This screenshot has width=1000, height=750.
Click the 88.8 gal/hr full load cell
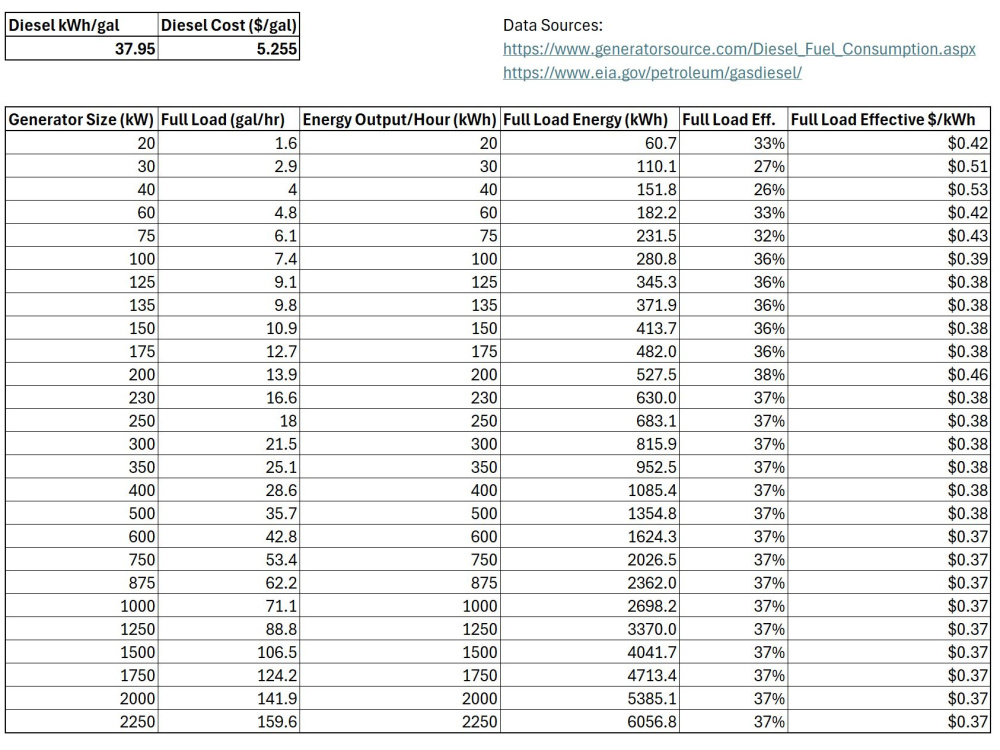(x=229, y=628)
